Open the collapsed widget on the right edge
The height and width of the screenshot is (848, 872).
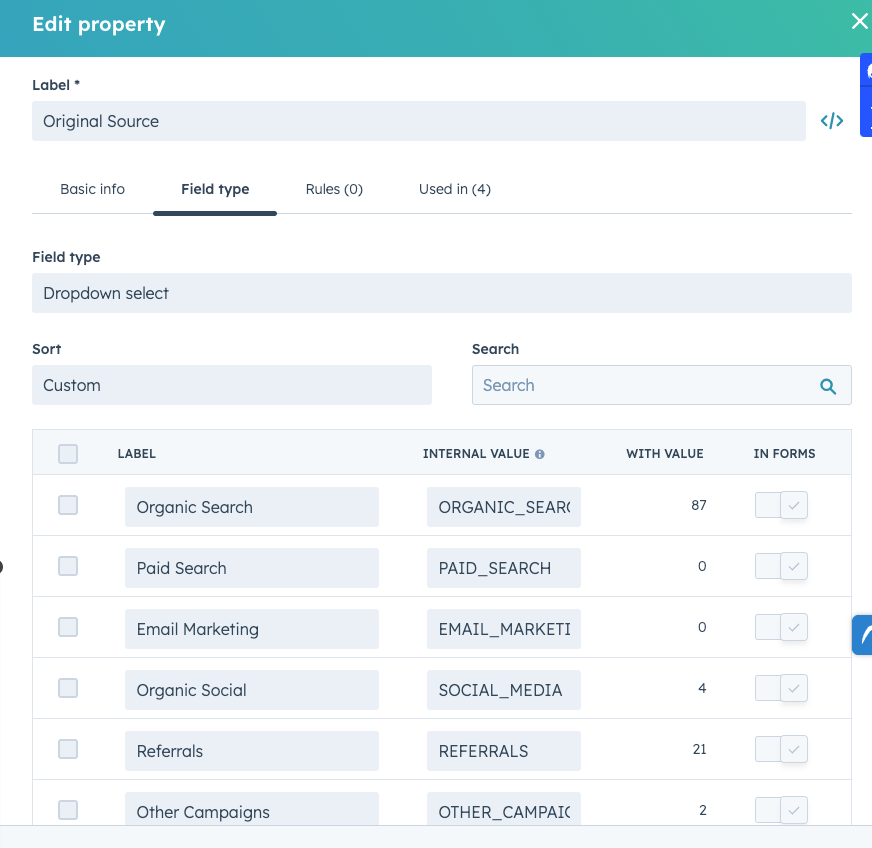click(864, 635)
